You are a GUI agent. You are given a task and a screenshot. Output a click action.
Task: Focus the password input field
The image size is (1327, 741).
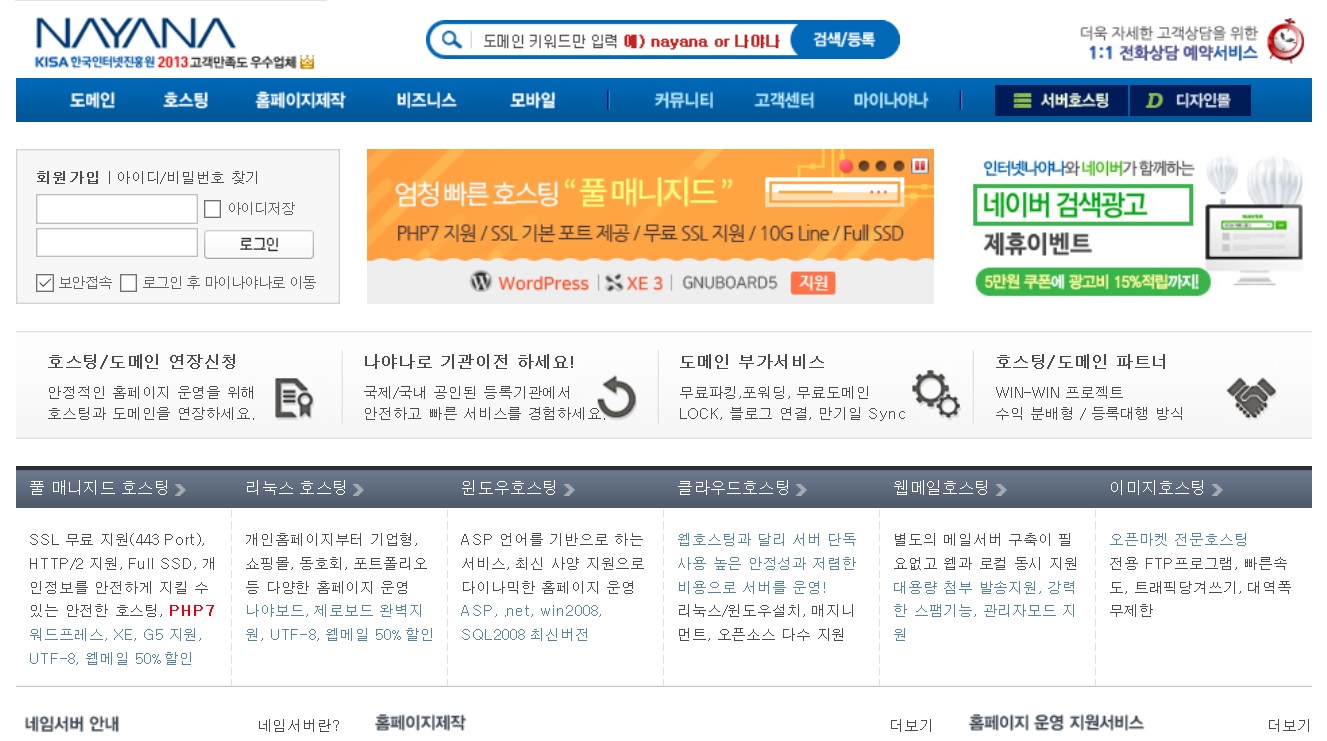click(x=117, y=243)
